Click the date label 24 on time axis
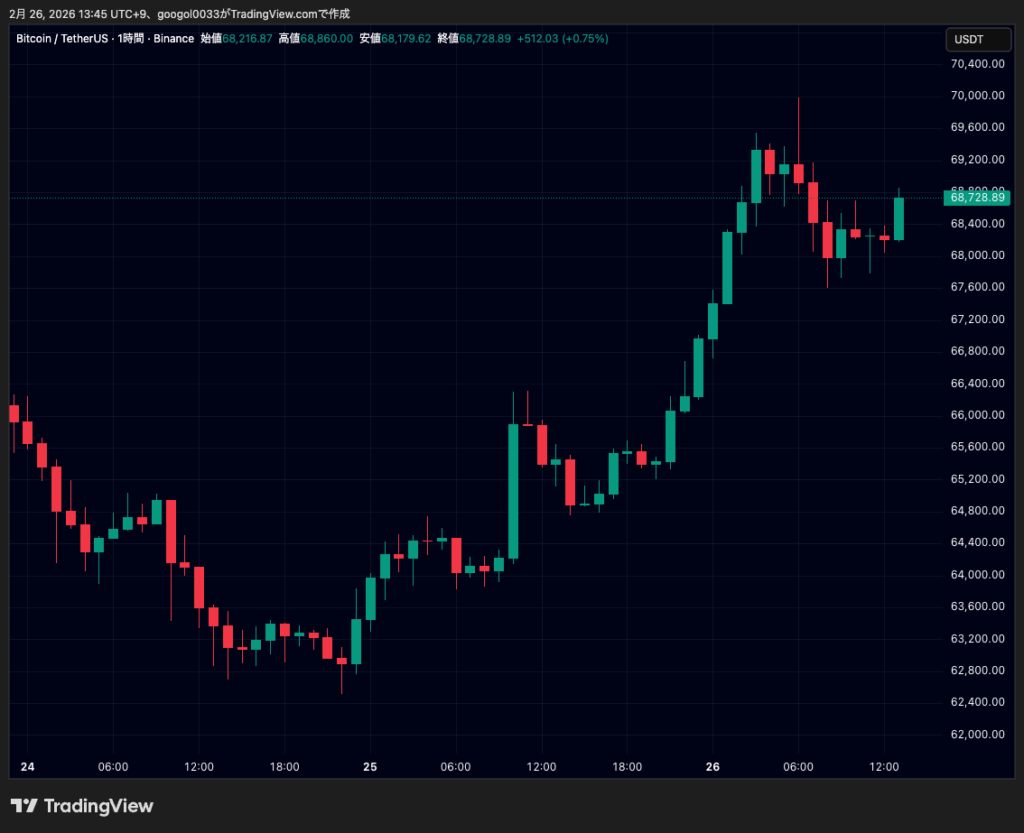Image resolution: width=1024 pixels, height=833 pixels. click(x=27, y=767)
